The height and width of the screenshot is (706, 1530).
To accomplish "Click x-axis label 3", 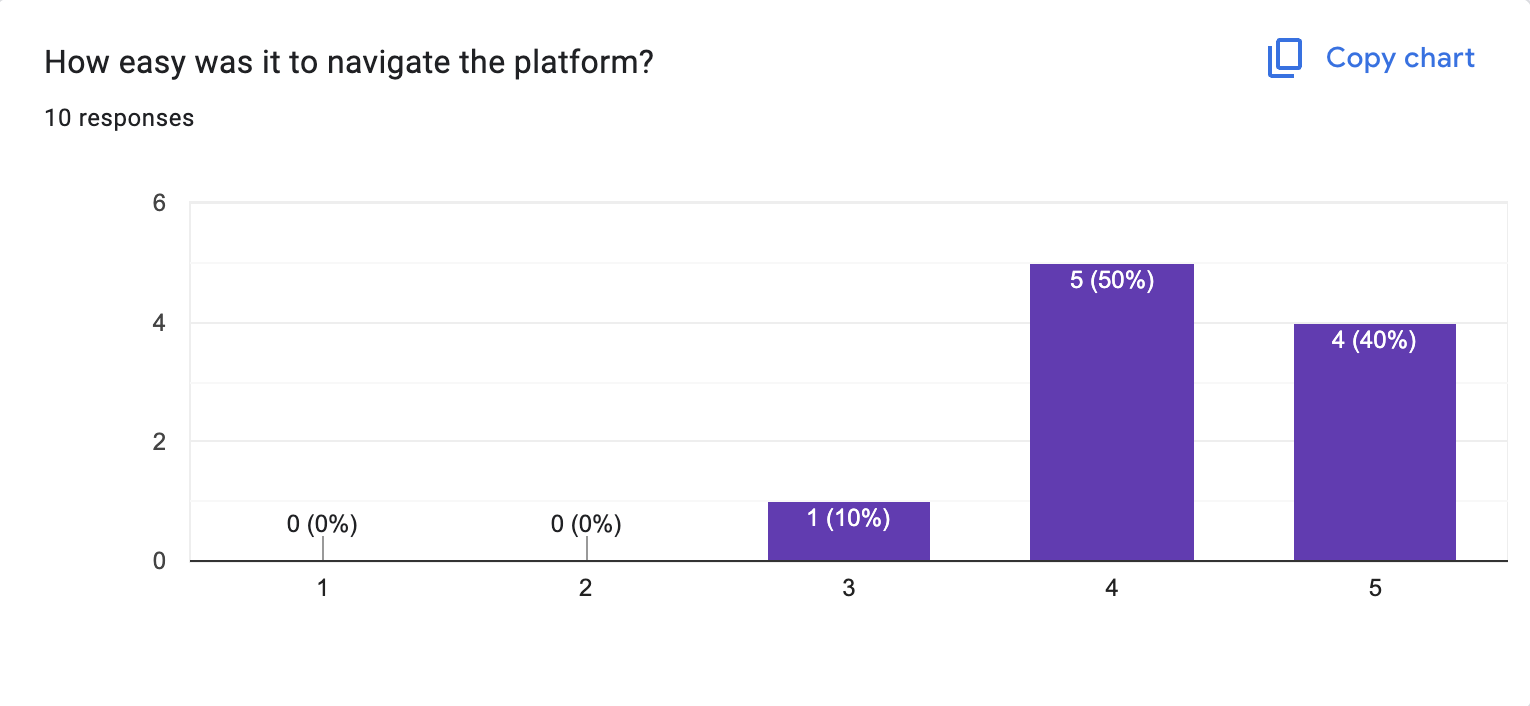I will click(x=848, y=589).
